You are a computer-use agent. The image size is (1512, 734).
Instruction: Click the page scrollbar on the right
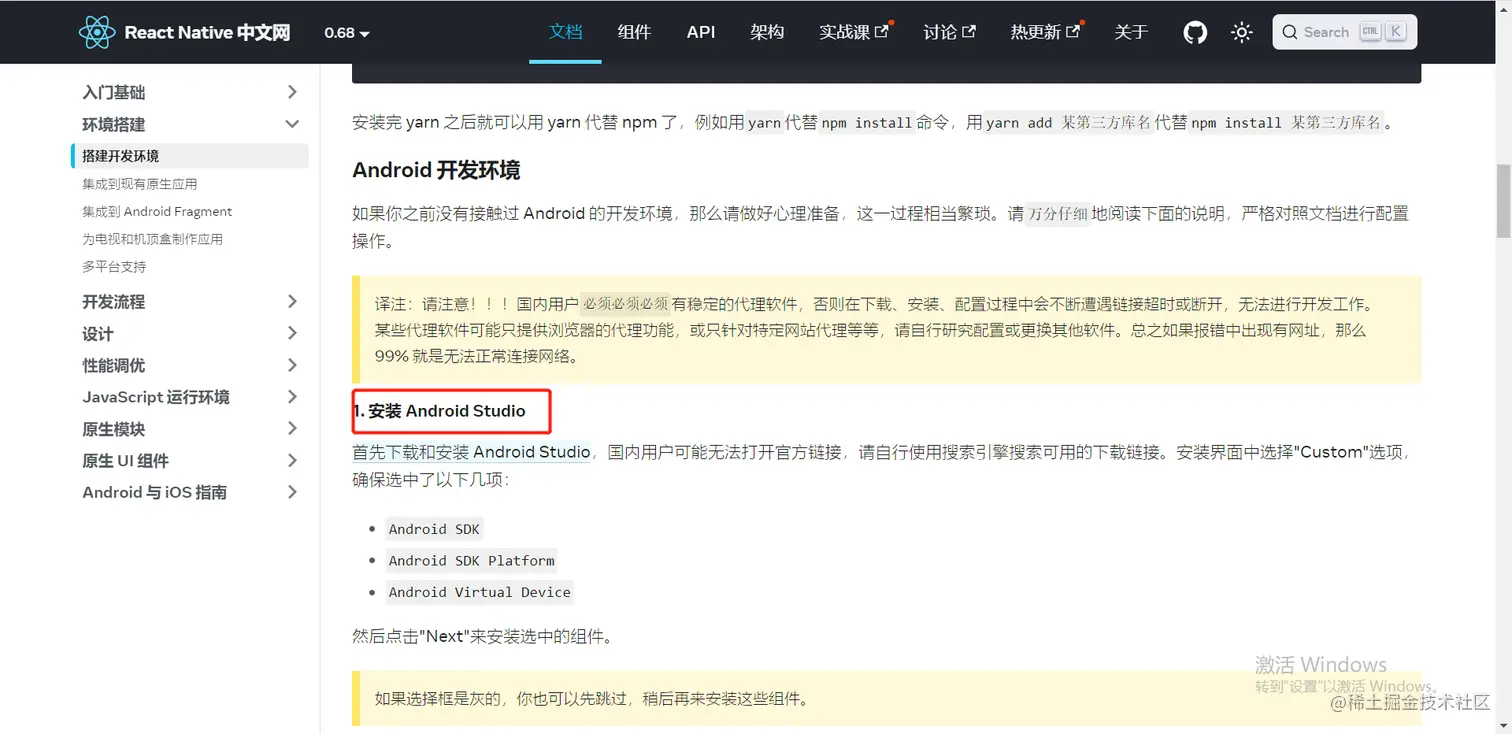click(x=1504, y=200)
